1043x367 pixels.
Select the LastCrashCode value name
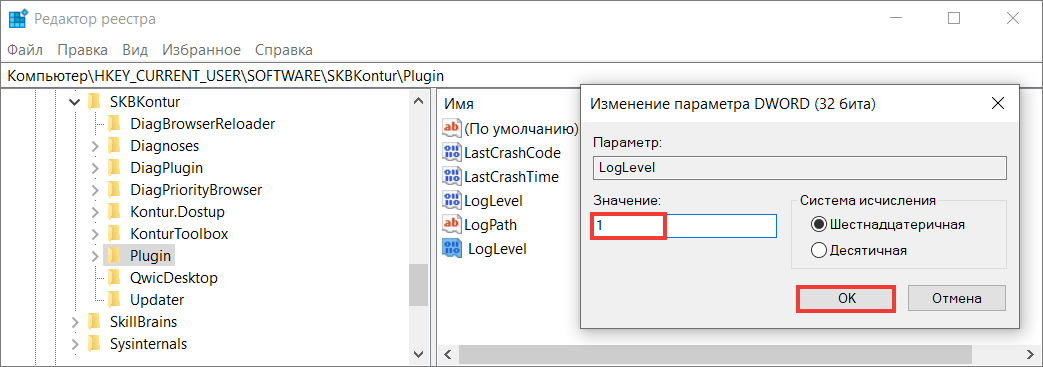[x=512, y=153]
